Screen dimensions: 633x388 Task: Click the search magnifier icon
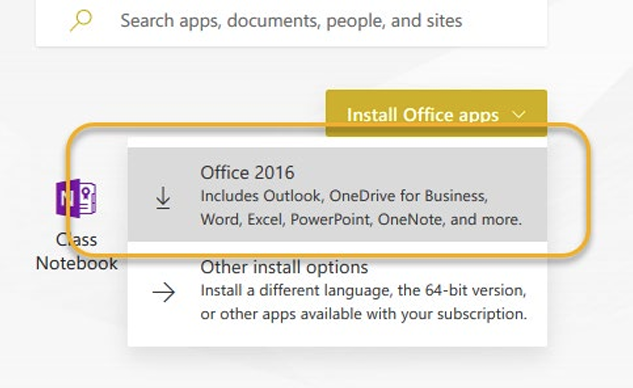pyautogui.click(x=81, y=20)
